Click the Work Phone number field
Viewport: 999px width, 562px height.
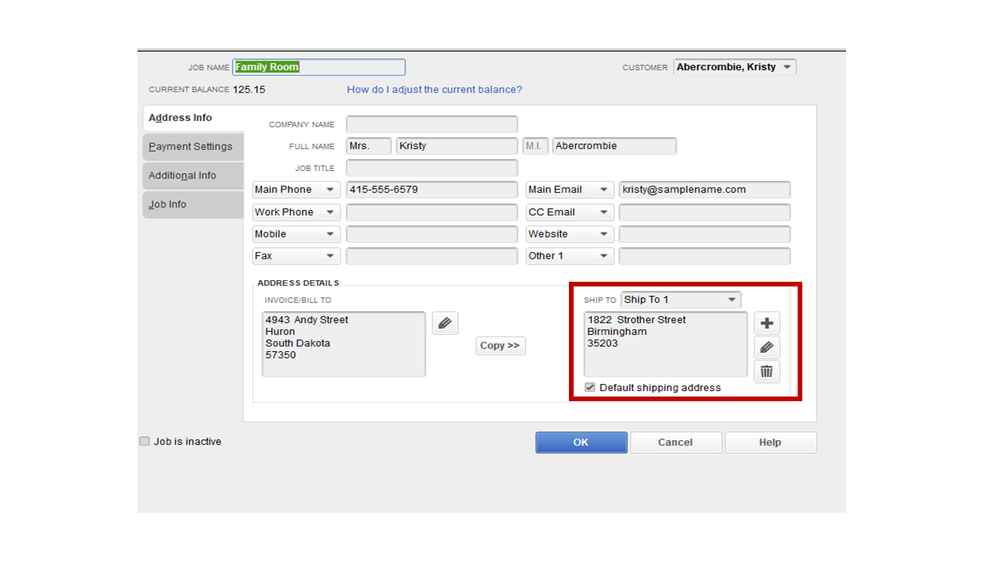pos(432,212)
